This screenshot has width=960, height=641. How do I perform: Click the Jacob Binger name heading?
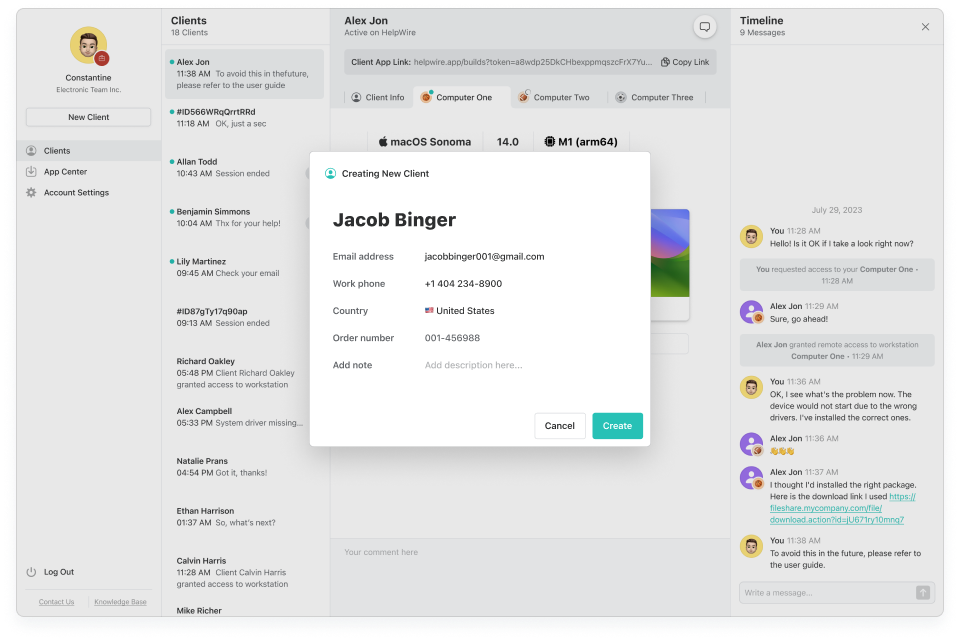pos(394,220)
